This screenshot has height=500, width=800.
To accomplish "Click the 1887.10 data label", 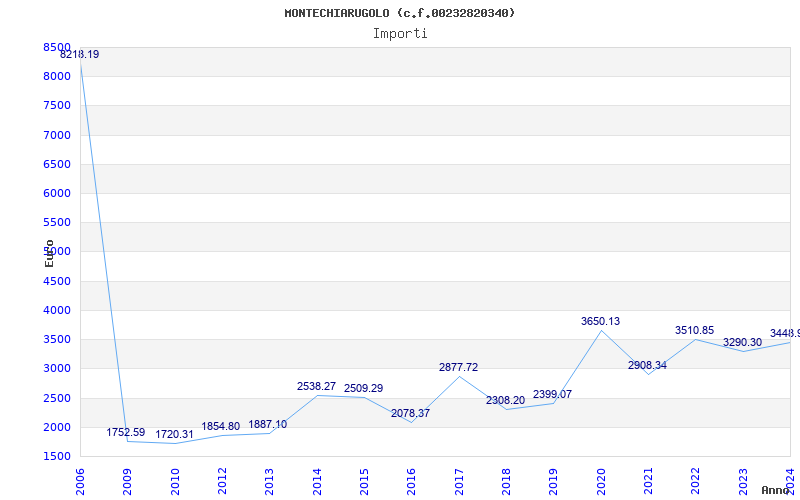I will coord(267,424).
